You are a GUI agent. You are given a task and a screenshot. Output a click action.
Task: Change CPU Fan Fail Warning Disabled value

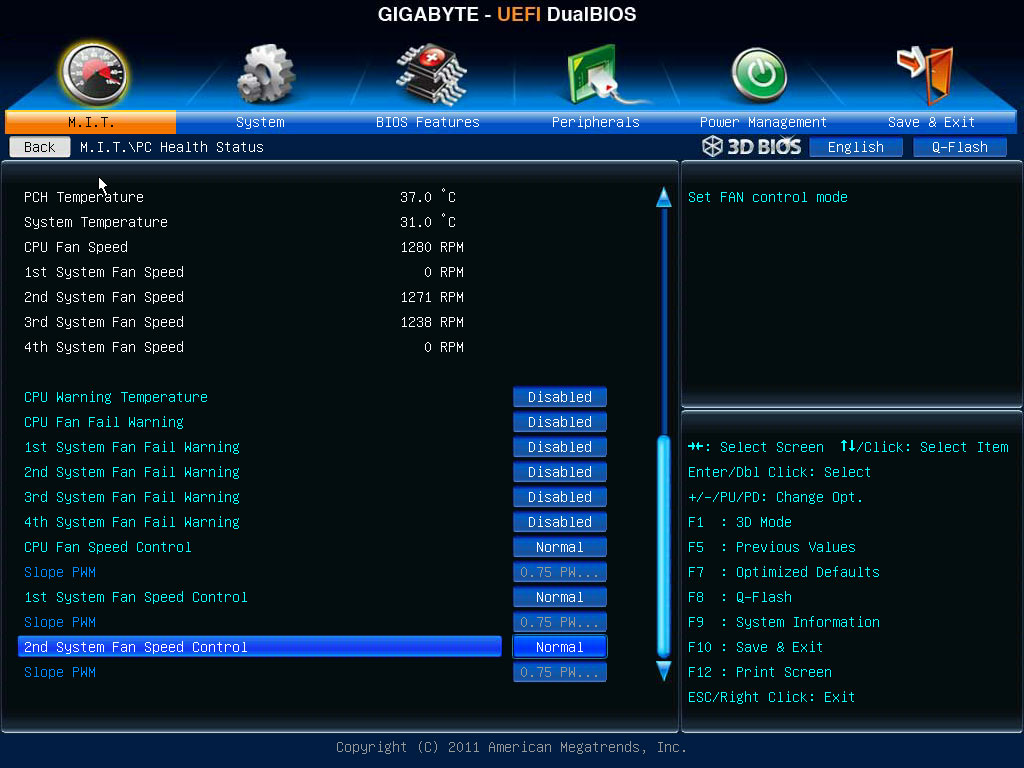pos(560,422)
